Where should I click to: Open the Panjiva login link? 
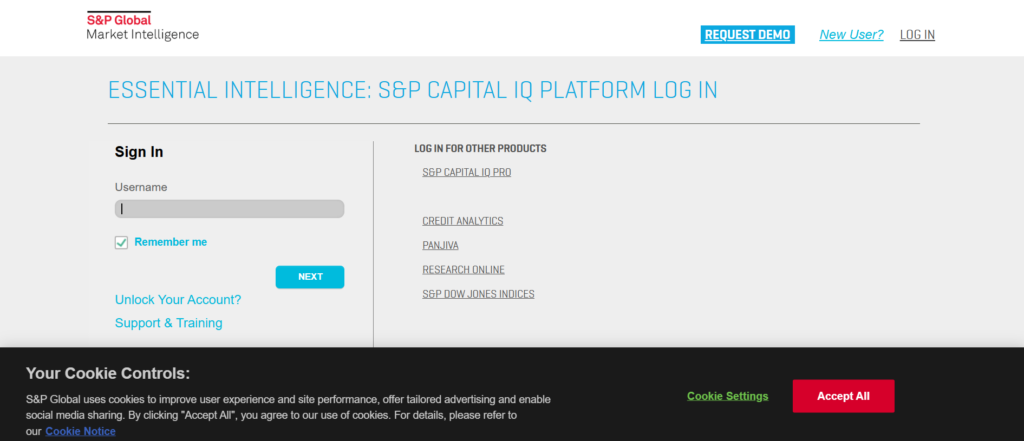[x=440, y=245]
